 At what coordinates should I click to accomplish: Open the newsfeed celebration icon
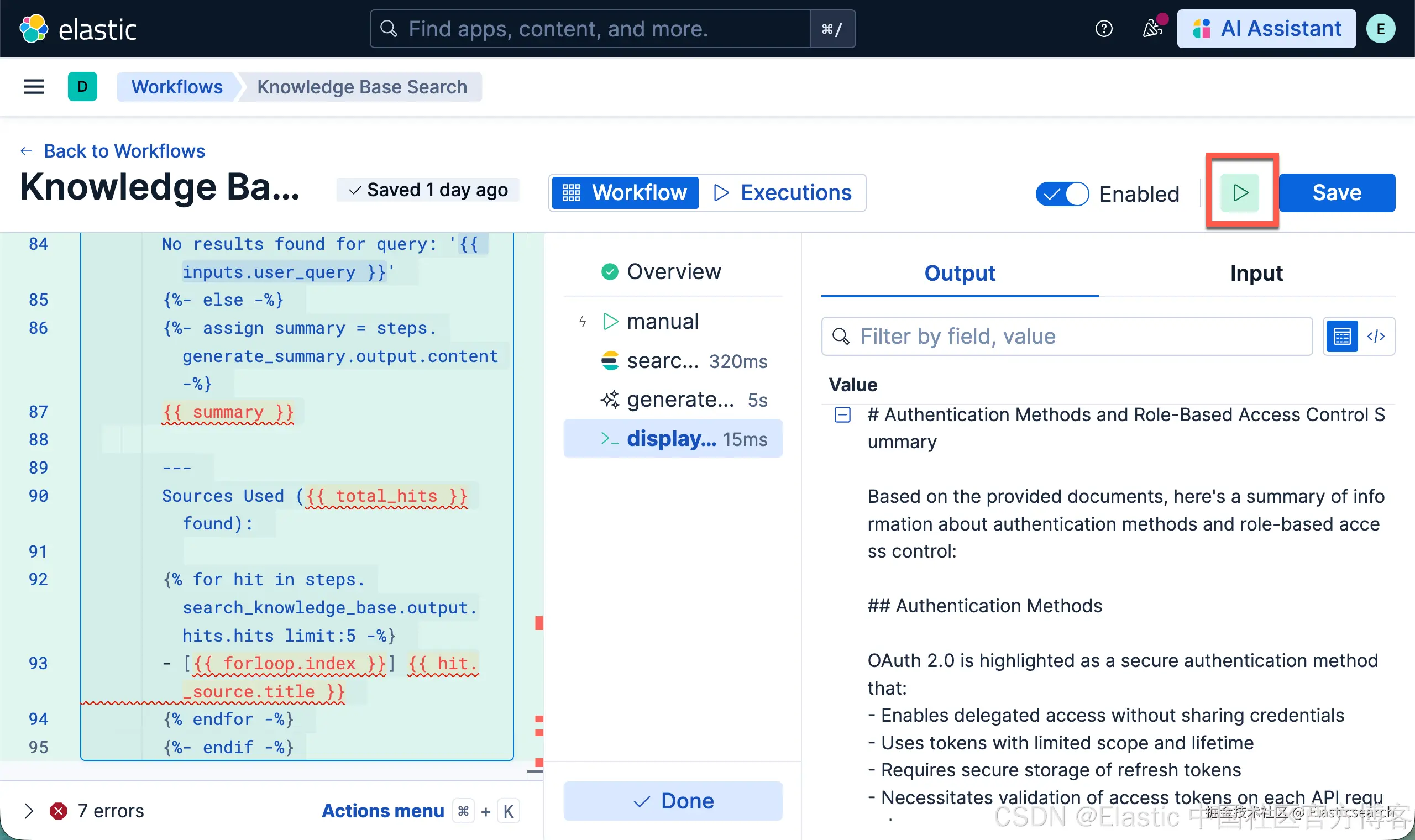coord(1152,28)
